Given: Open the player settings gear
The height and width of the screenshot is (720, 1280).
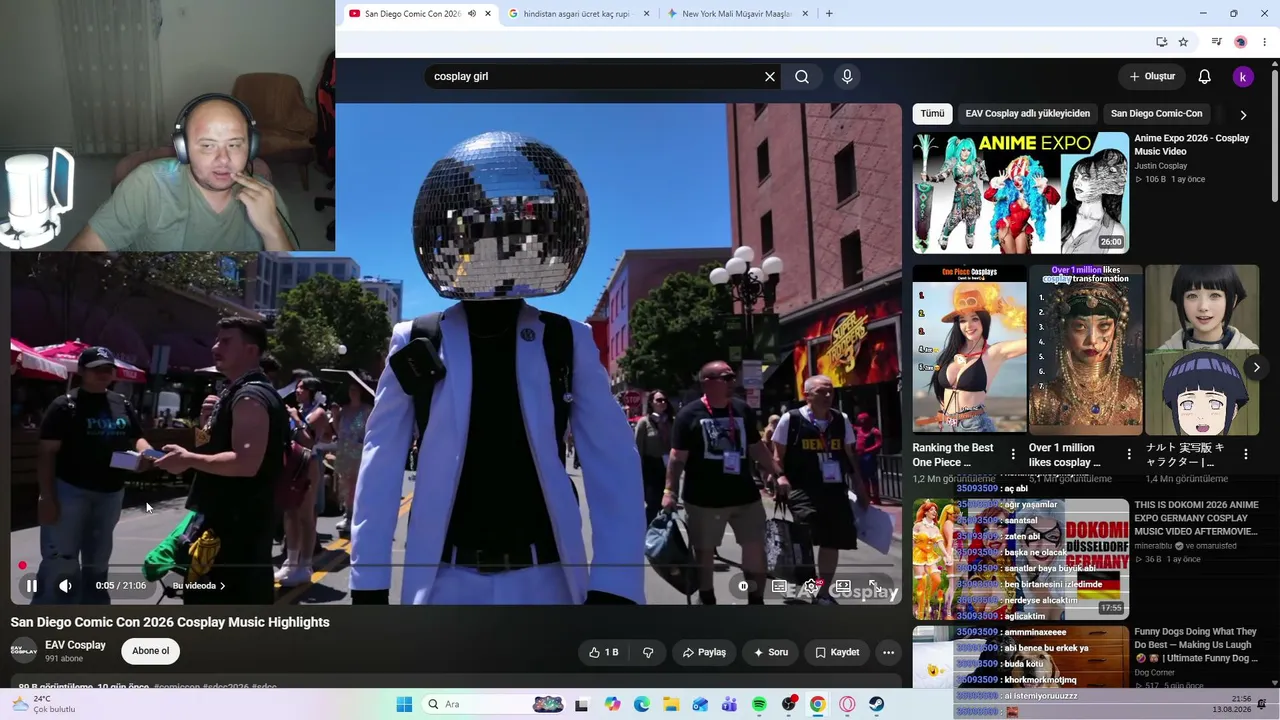Looking at the screenshot, I should pos(811,586).
